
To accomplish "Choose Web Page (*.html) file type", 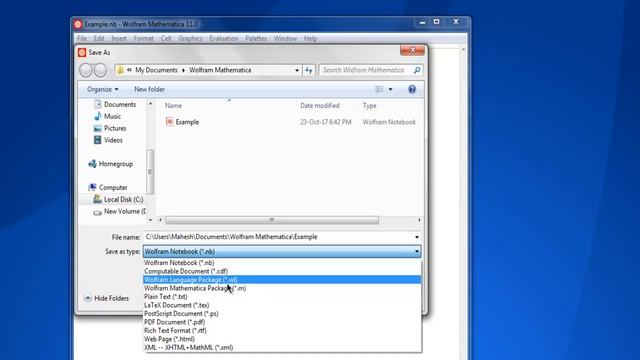I will coord(282,339).
